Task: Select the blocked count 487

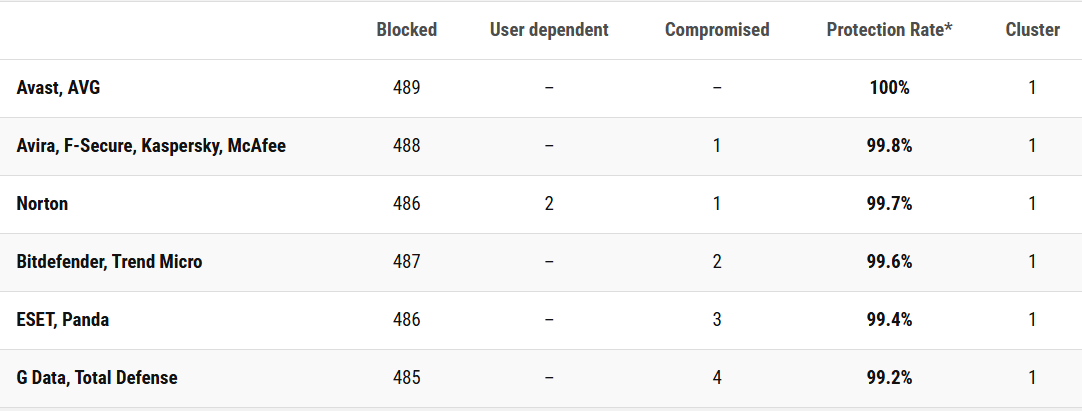Action: (x=406, y=262)
